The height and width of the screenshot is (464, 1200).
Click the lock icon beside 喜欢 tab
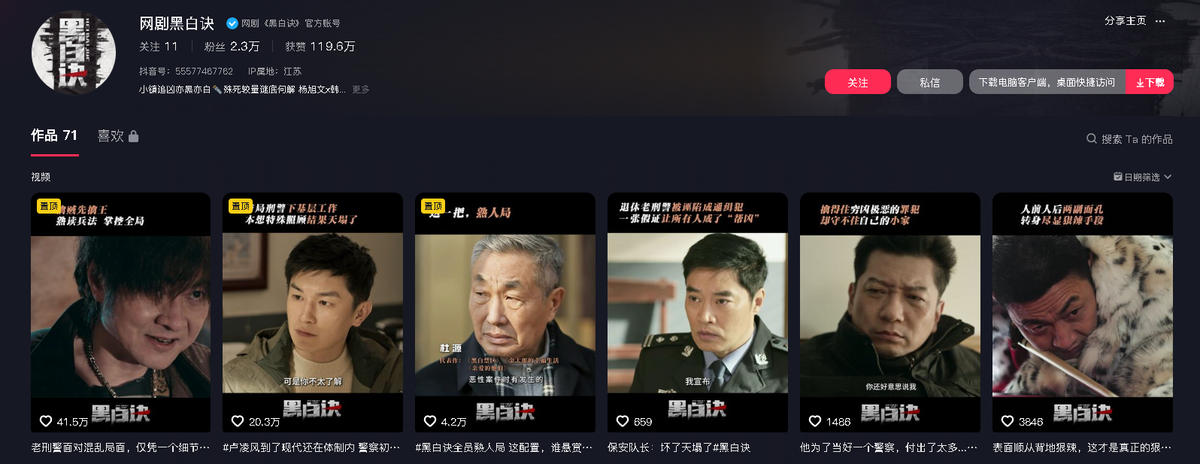tap(134, 136)
